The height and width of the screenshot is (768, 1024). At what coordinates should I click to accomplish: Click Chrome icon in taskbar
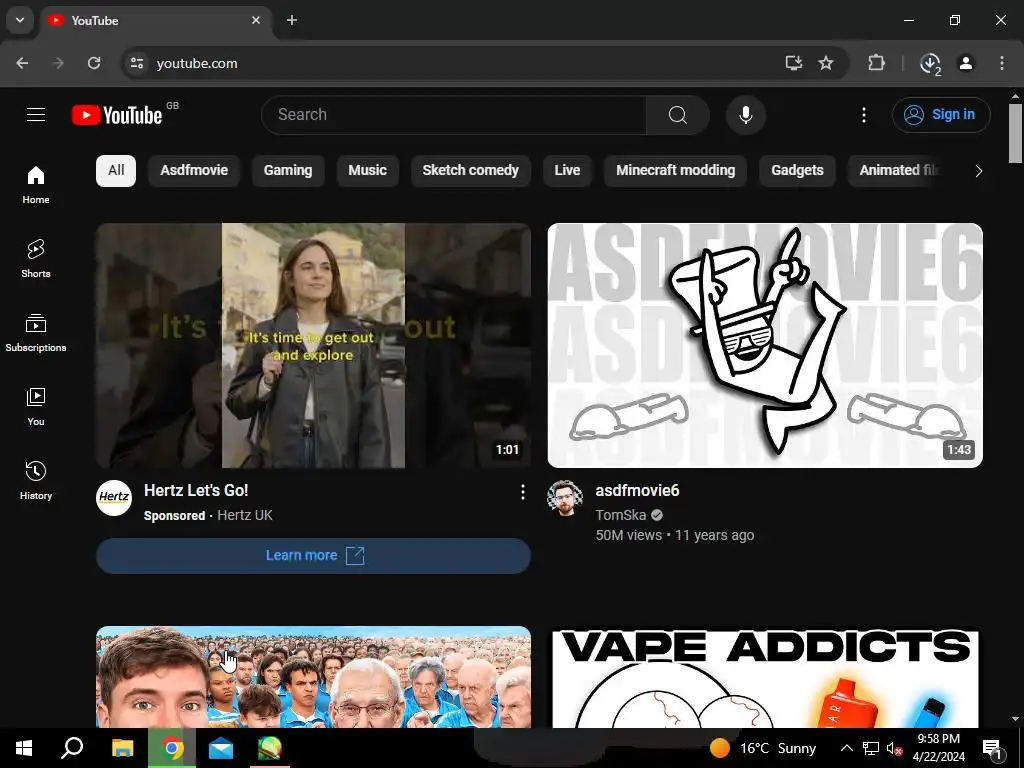point(172,748)
